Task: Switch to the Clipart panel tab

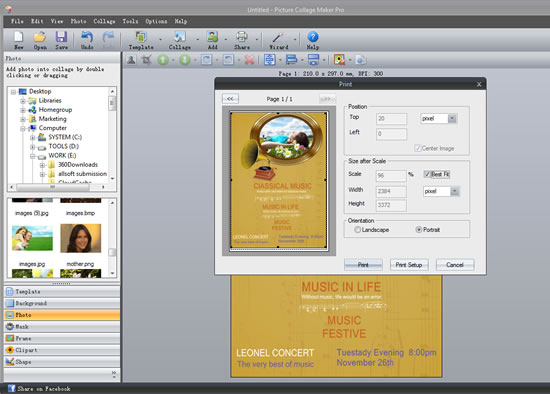Action: click(x=62, y=350)
